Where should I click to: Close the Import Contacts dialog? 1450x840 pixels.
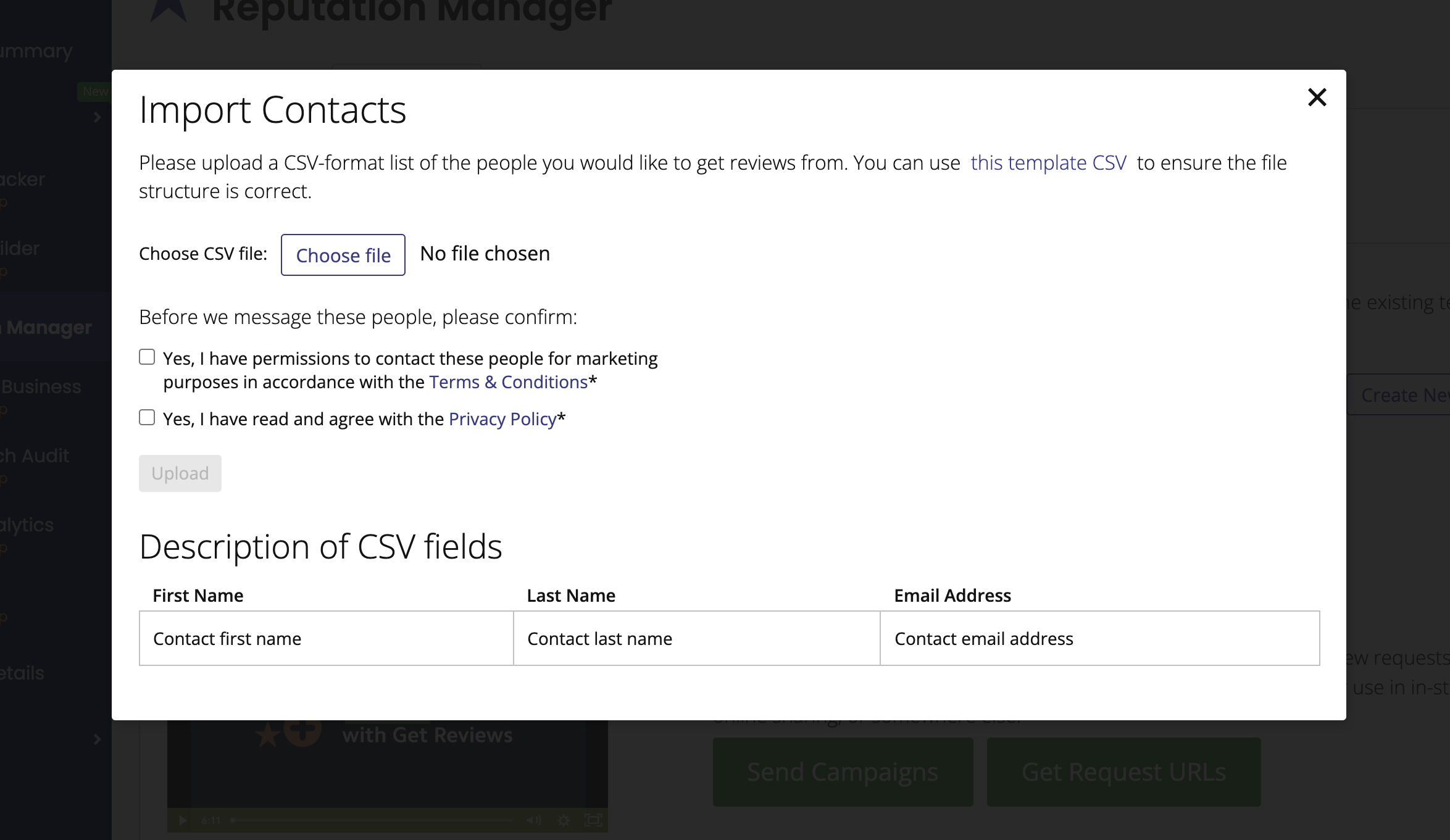pyautogui.click(x=1317, y=97)
